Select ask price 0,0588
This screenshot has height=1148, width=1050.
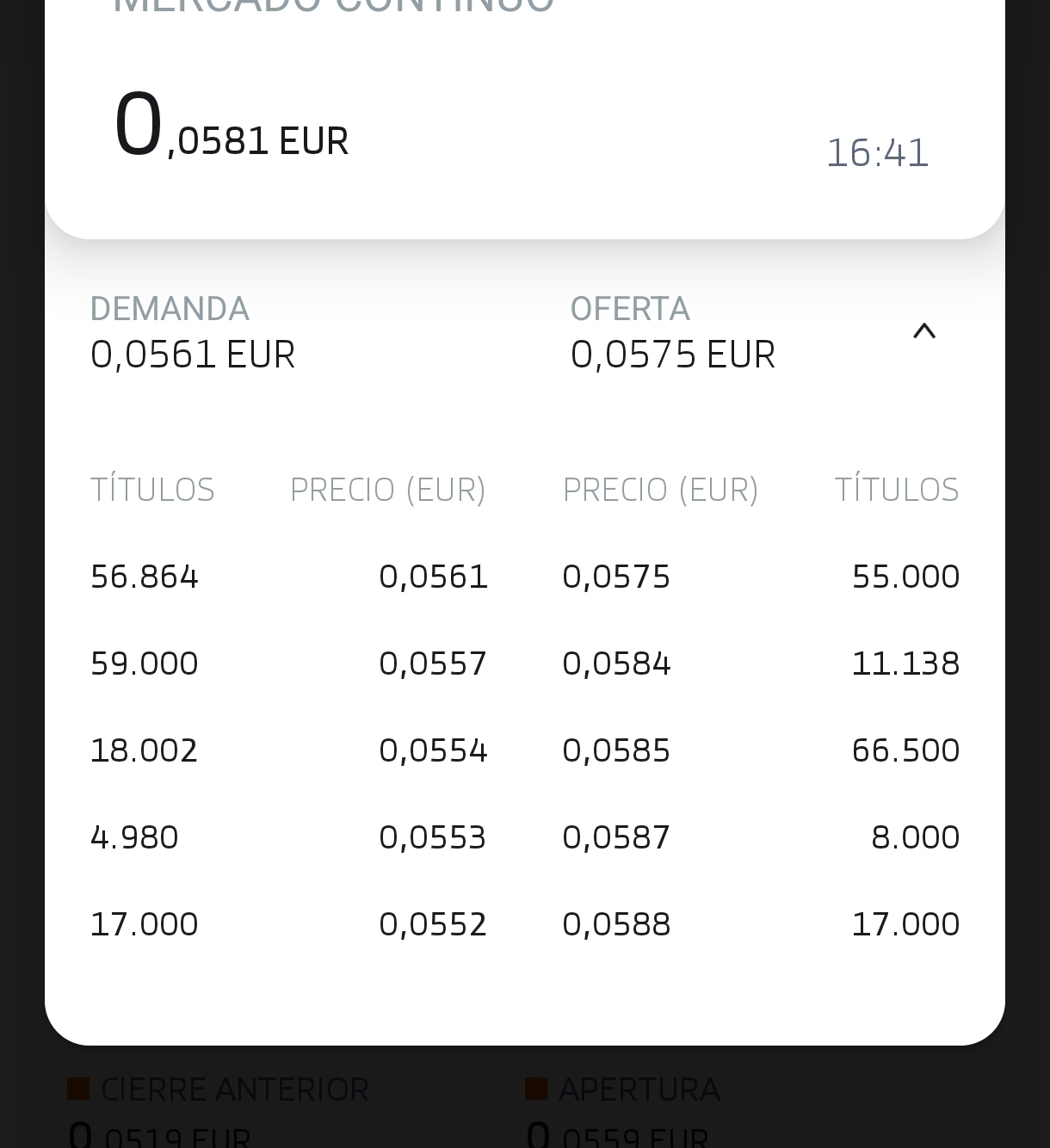pyautogui.click(x=616, y=924)
